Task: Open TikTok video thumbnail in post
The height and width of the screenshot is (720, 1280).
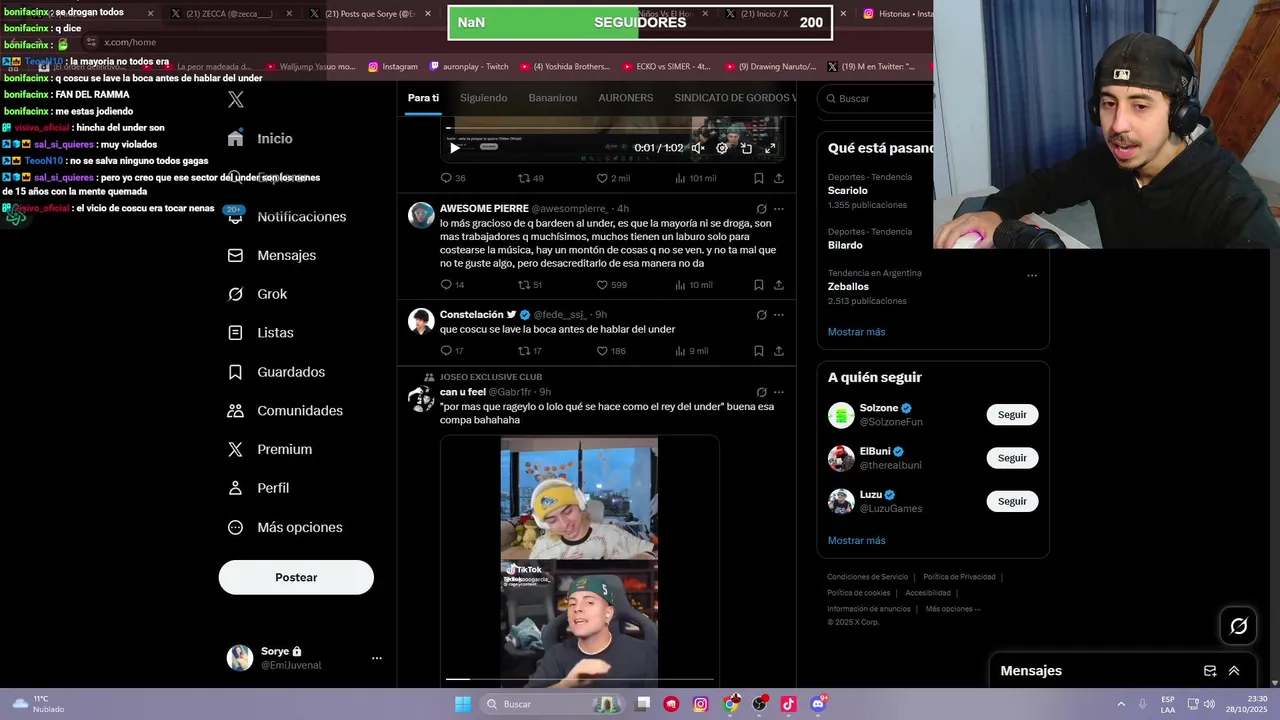Action: click(x=579, y=560)
